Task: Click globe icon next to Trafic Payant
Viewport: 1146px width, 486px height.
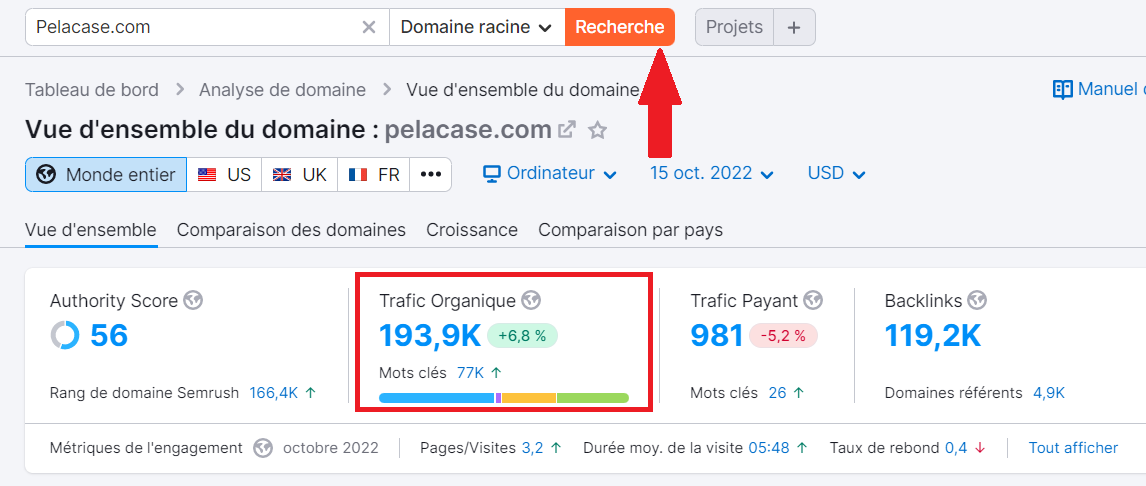Action: point(813,300)
